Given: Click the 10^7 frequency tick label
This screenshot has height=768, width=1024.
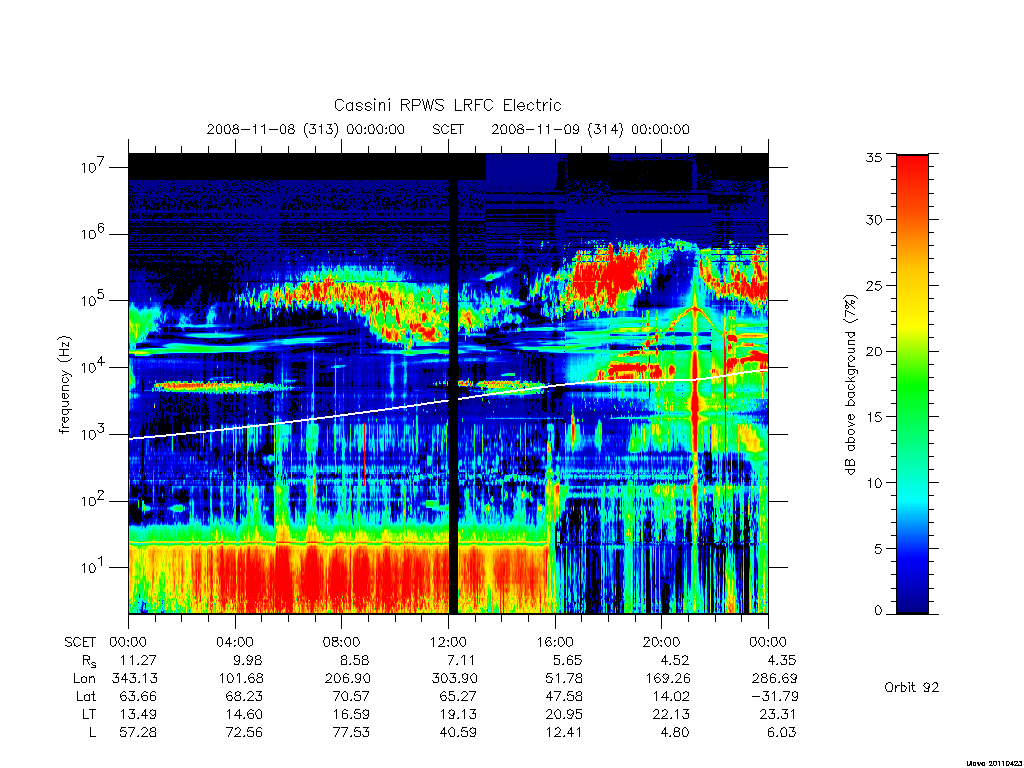Looking at the screenshot, I should point(93,167).
